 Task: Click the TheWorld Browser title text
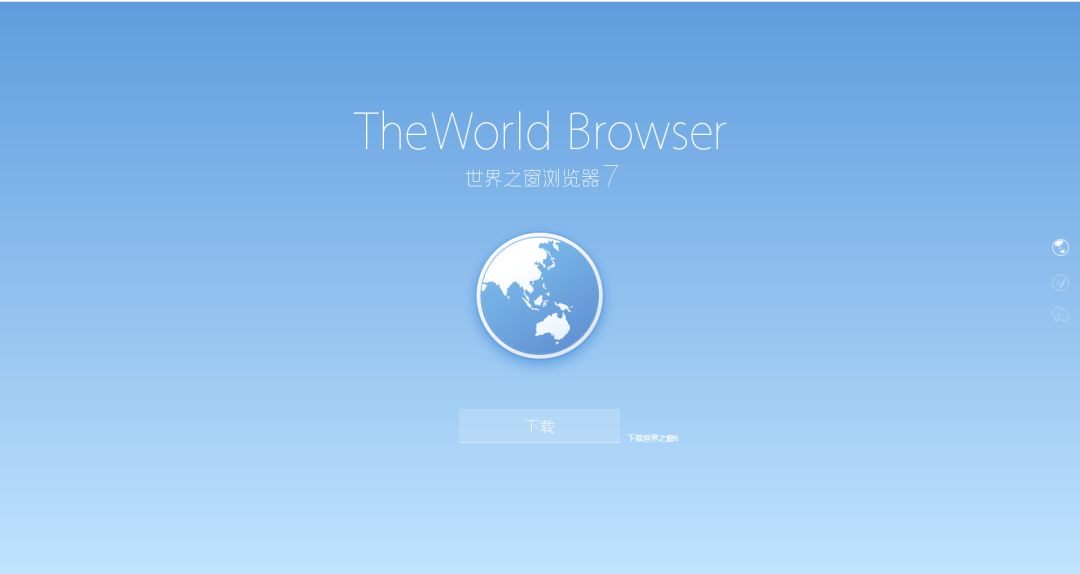pos(539,132)
